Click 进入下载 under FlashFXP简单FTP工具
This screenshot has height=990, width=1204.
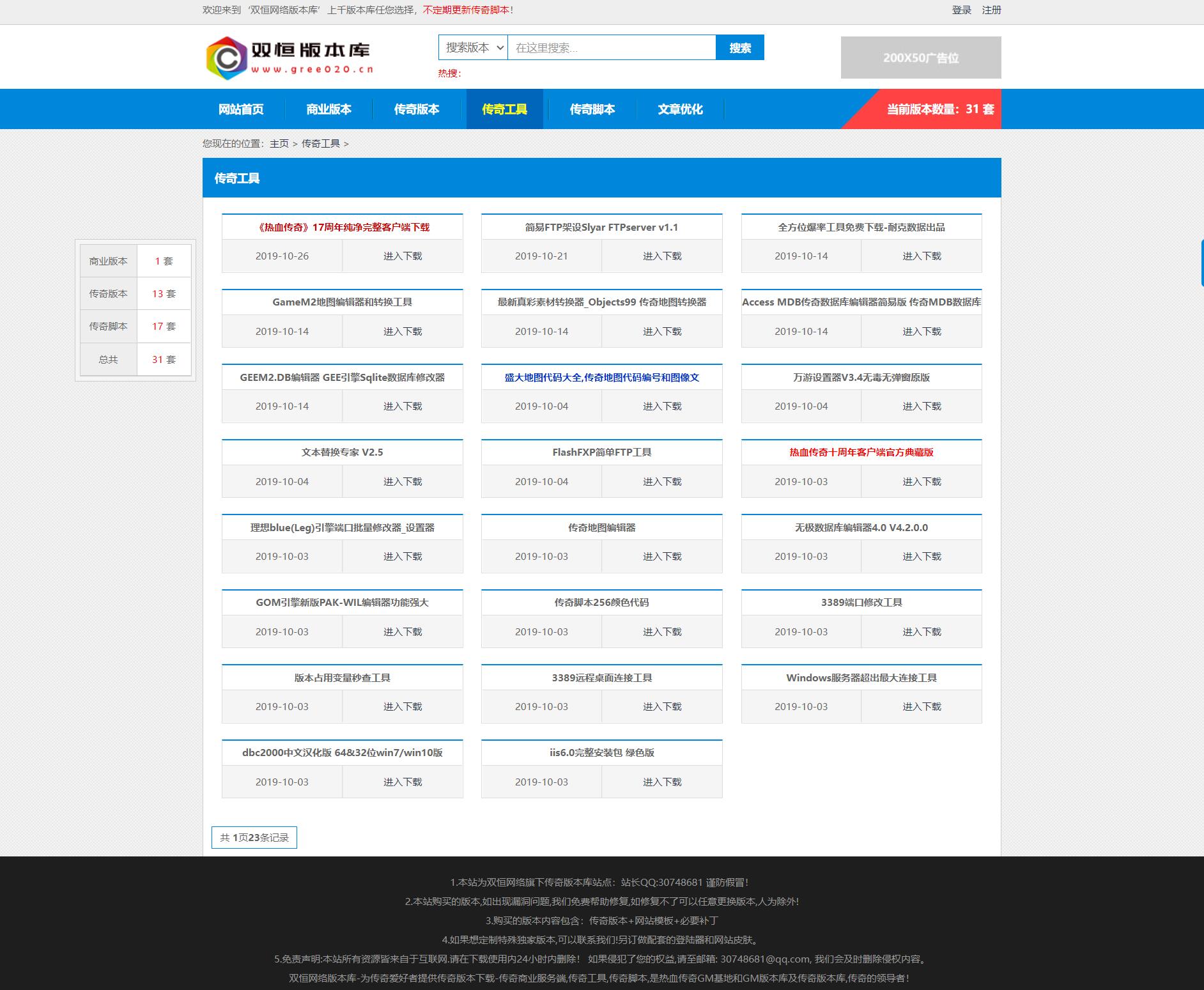[662, 482]
